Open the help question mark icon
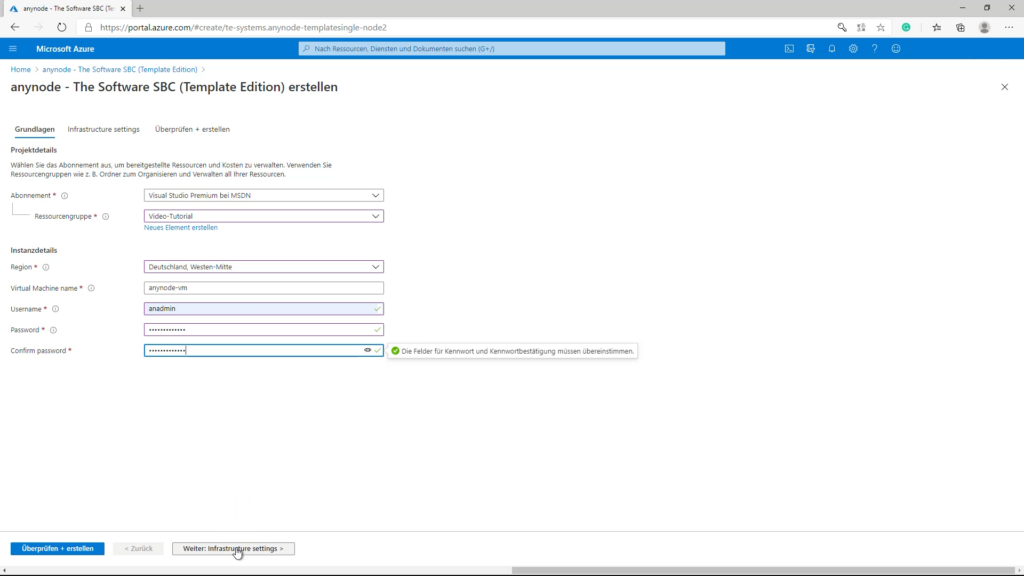The height and width of the screenshot is (576, 1024). [x=874, y=48]
